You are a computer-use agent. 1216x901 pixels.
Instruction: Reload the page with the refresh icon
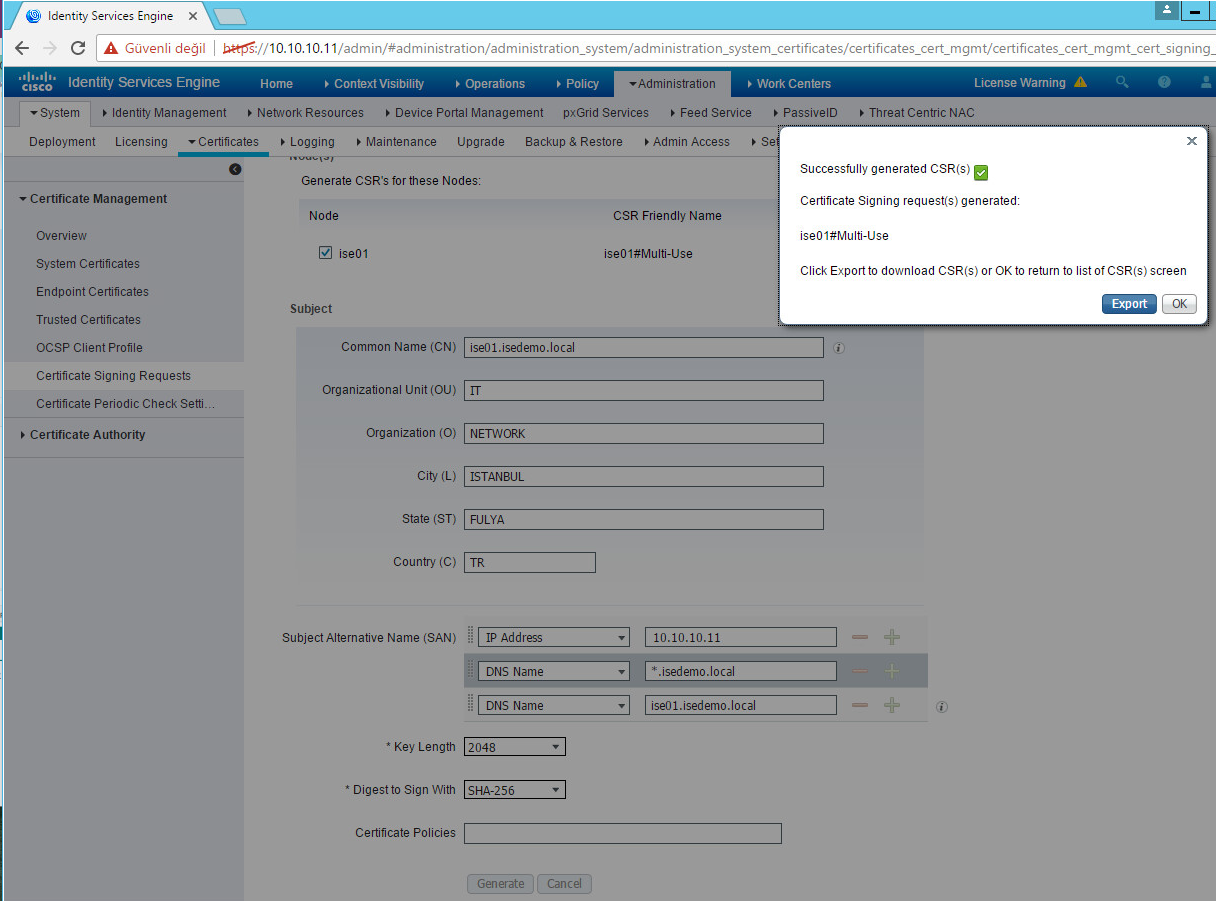point(78,48)
